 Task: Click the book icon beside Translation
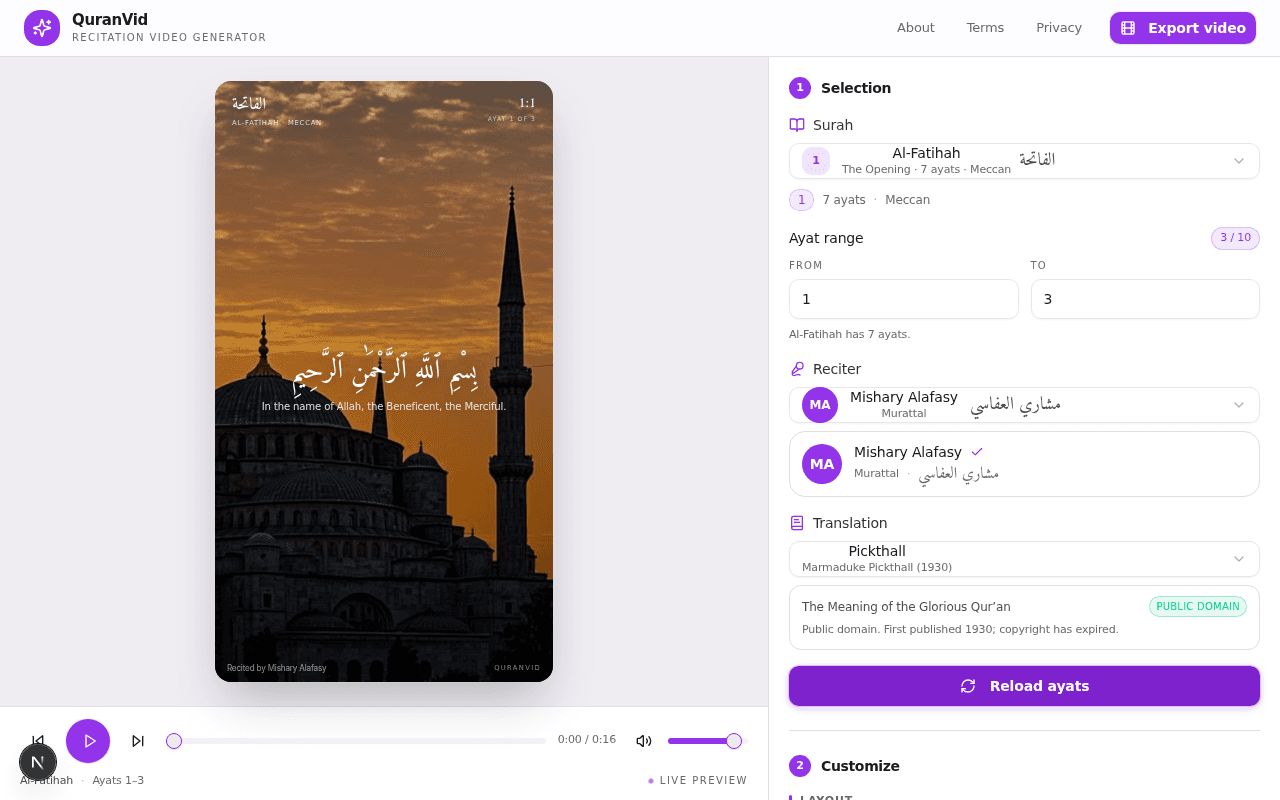[797, 523]
